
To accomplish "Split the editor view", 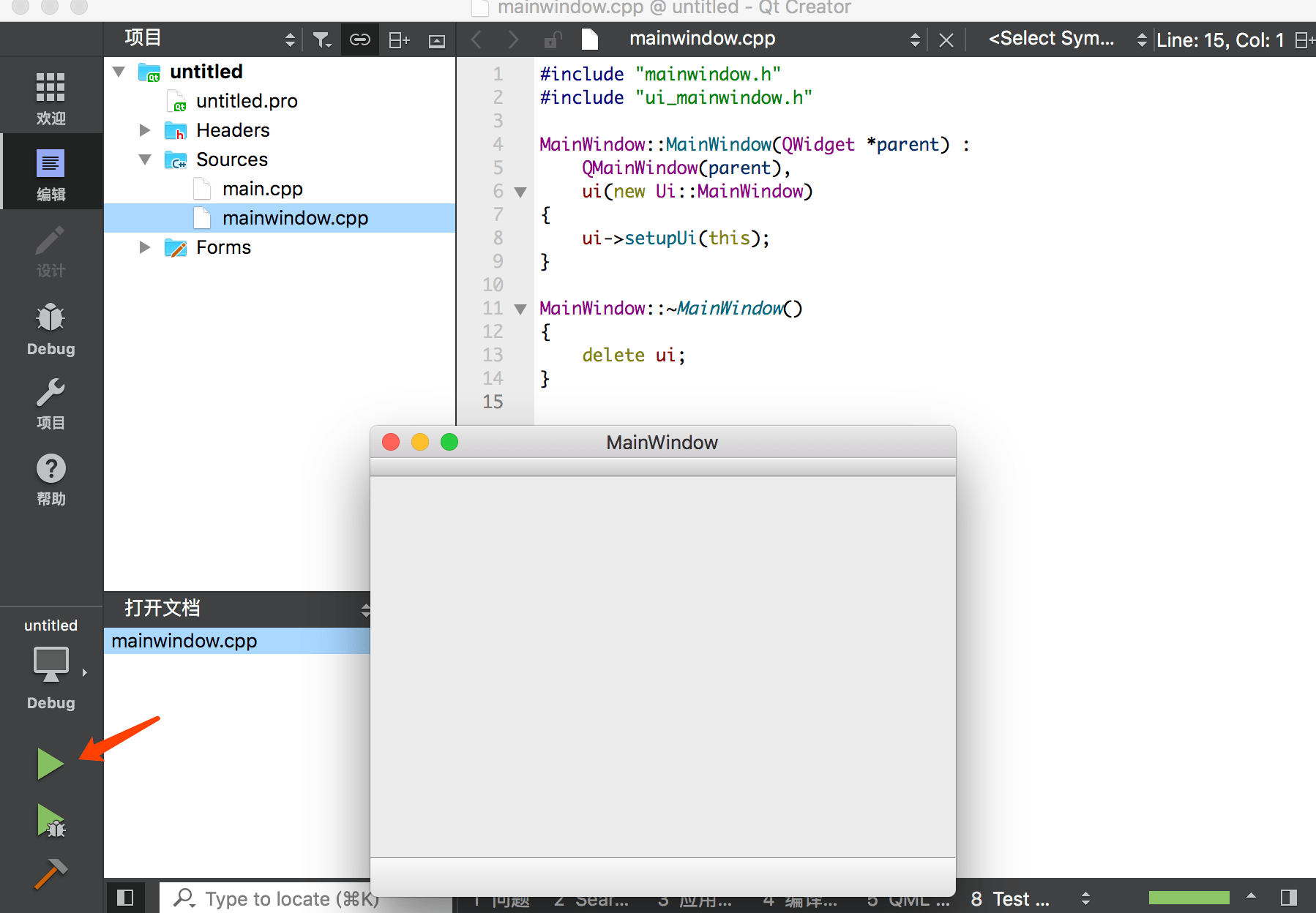I will (x=1305, y=40).
